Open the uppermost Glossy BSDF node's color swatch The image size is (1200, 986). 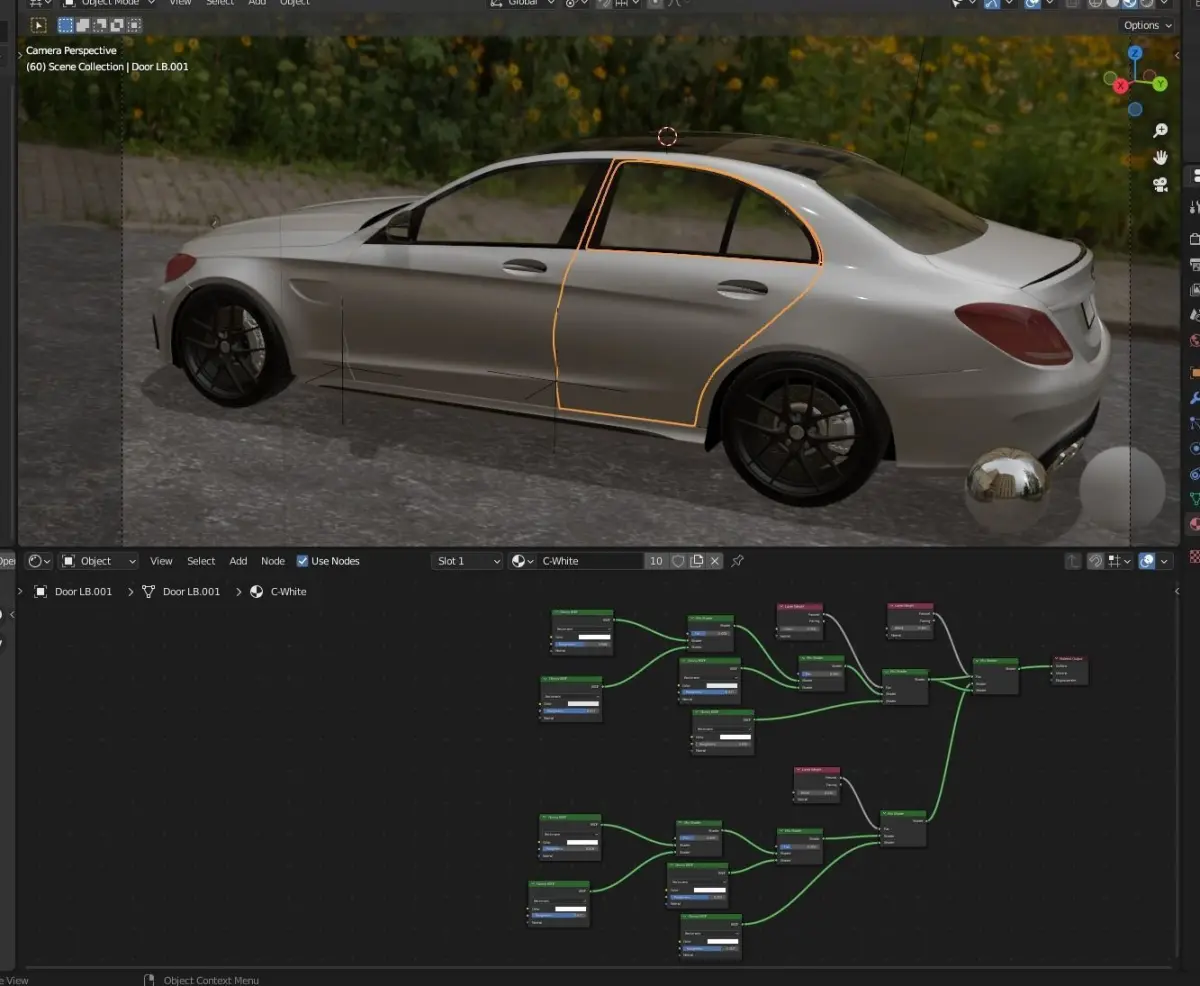(594, 636)
